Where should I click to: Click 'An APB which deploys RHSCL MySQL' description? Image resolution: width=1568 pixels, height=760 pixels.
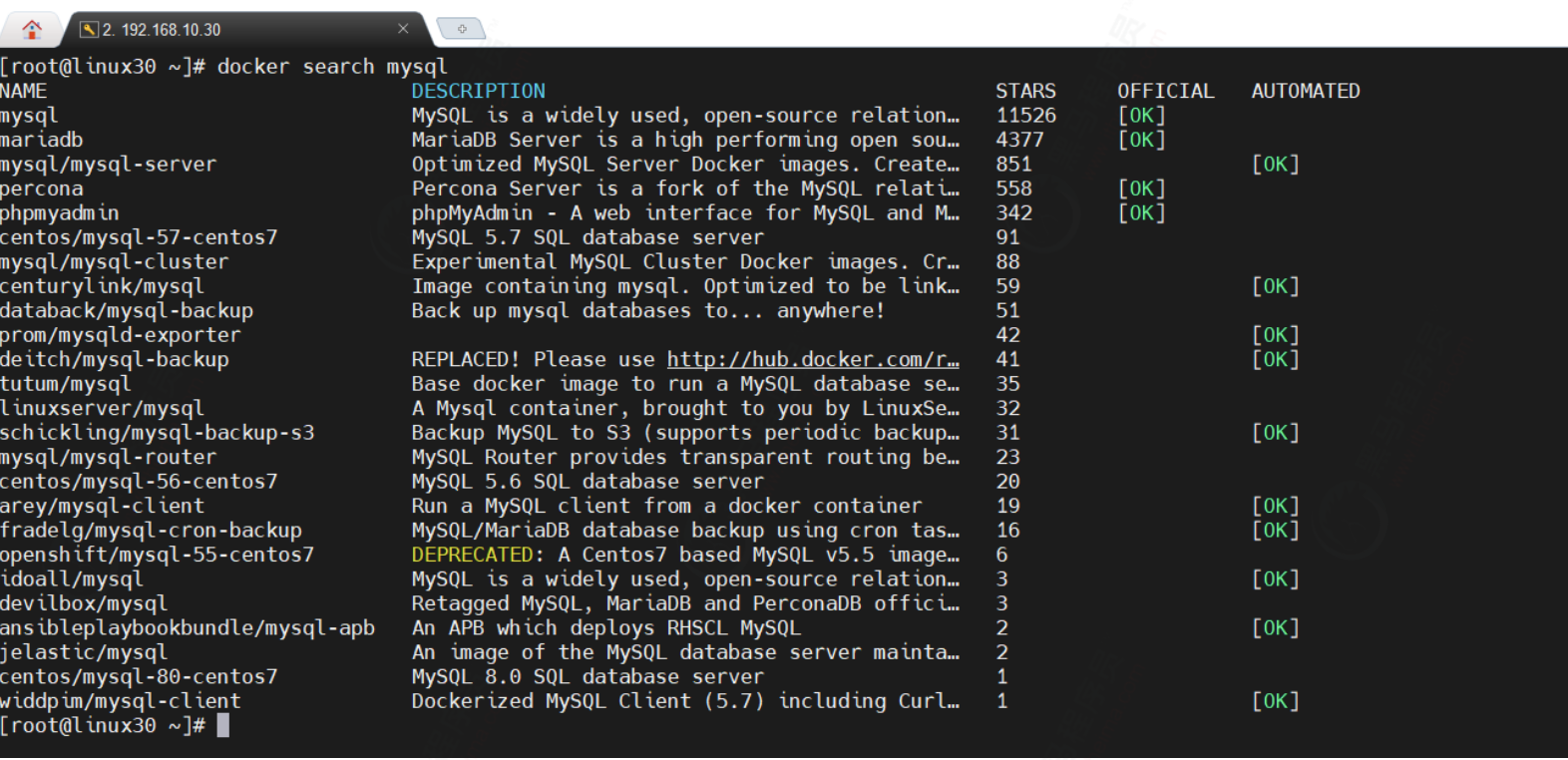point(606,628)
